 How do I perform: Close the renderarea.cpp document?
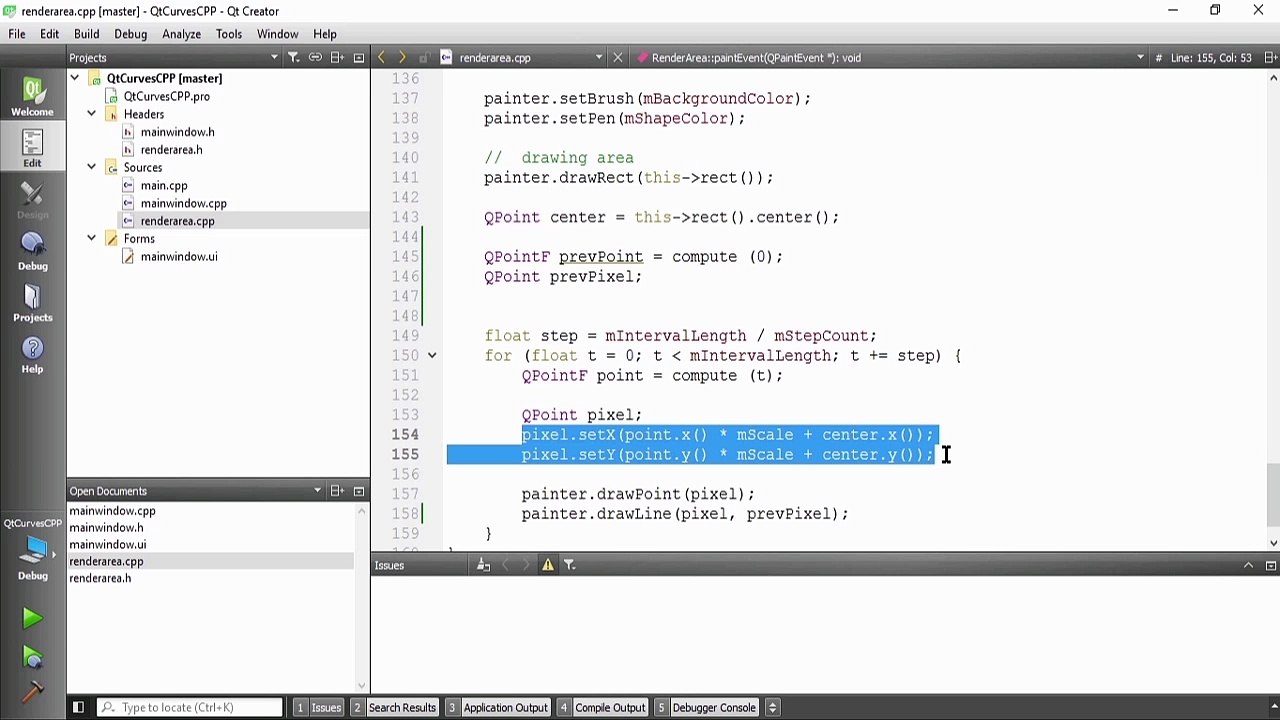point(617,58)
